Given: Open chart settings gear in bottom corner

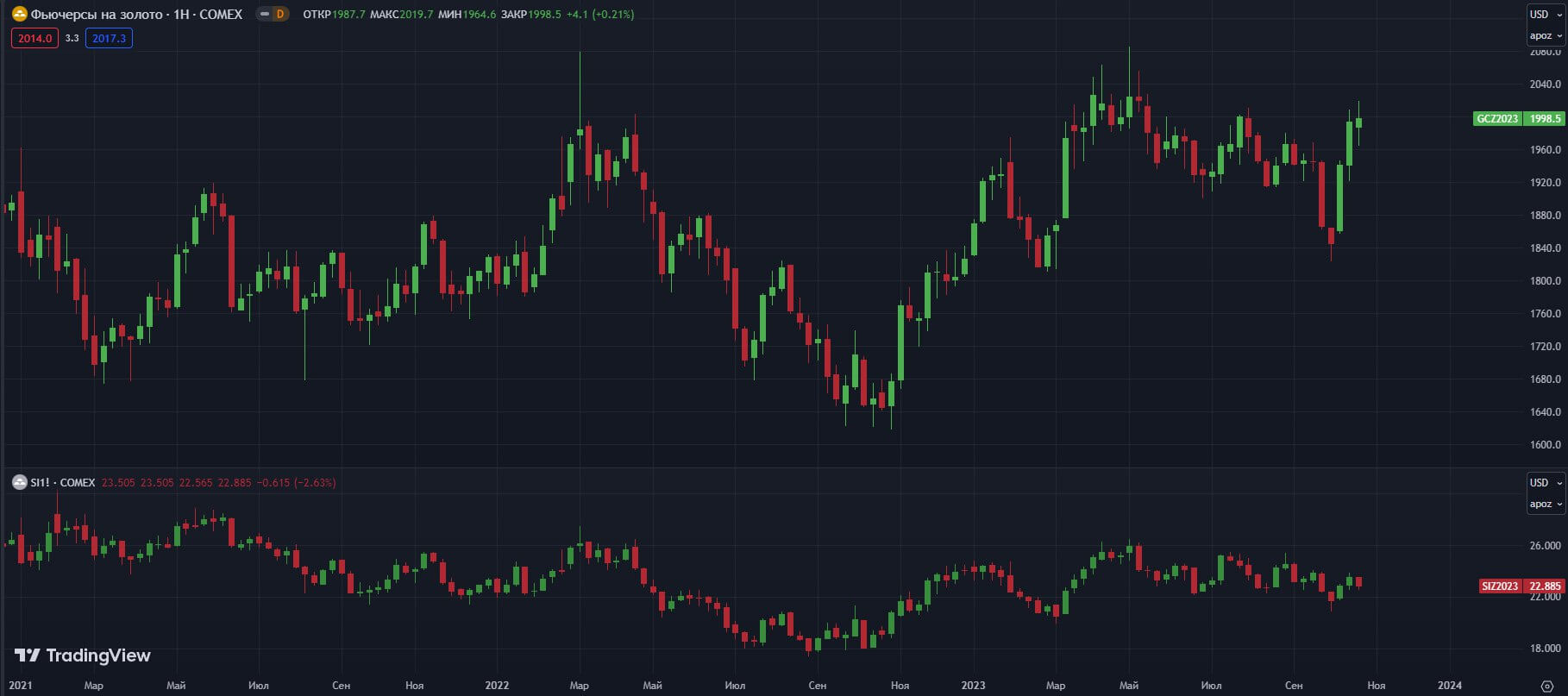Looking at the screenshot, I should (x=1547, y=686).
